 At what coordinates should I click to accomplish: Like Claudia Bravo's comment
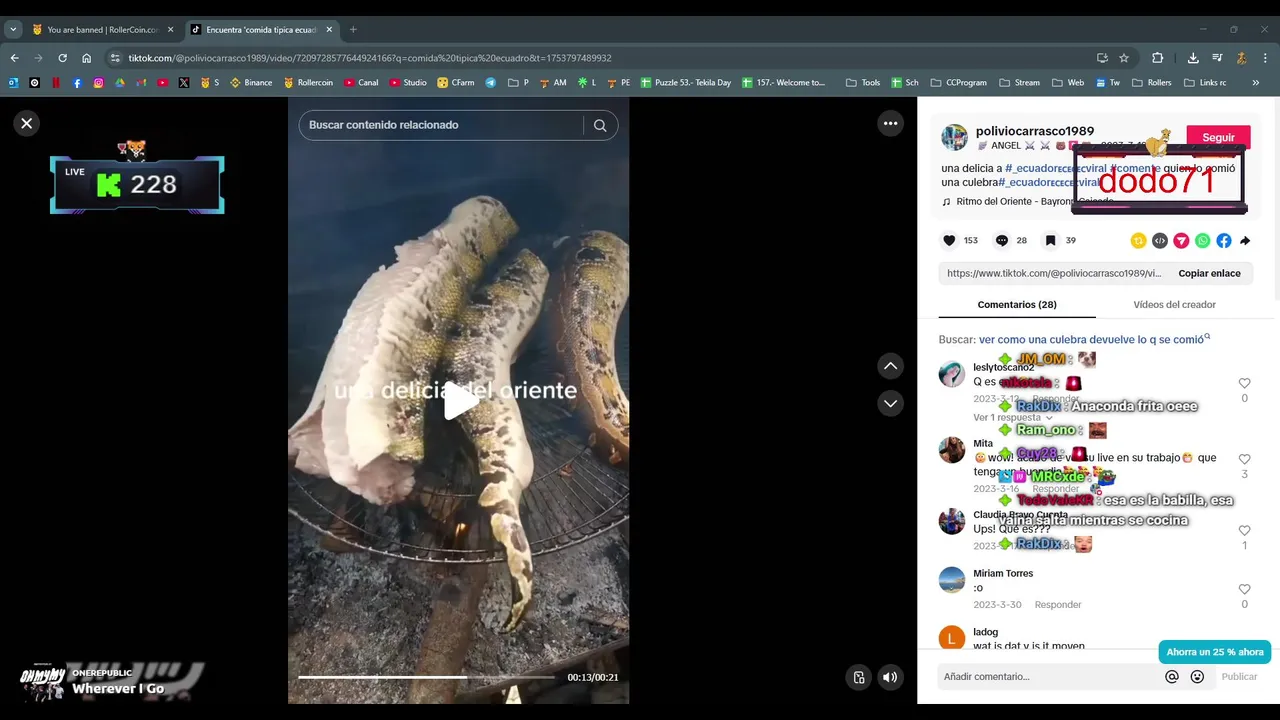tap(1244, 531)
